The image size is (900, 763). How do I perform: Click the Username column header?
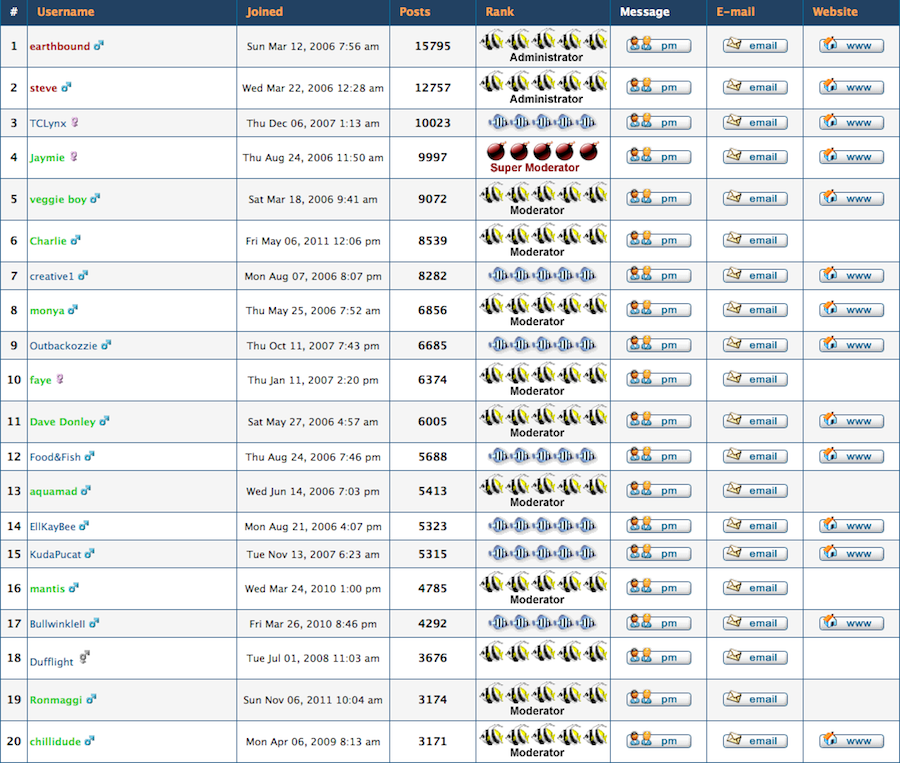(66, 12)
